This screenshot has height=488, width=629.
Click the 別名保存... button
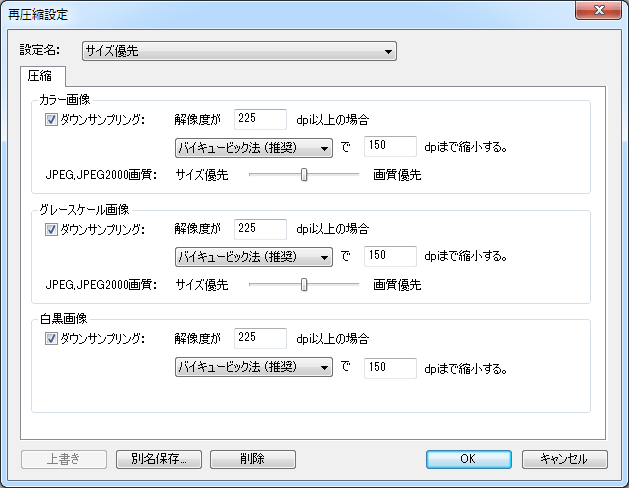[159, 459]
